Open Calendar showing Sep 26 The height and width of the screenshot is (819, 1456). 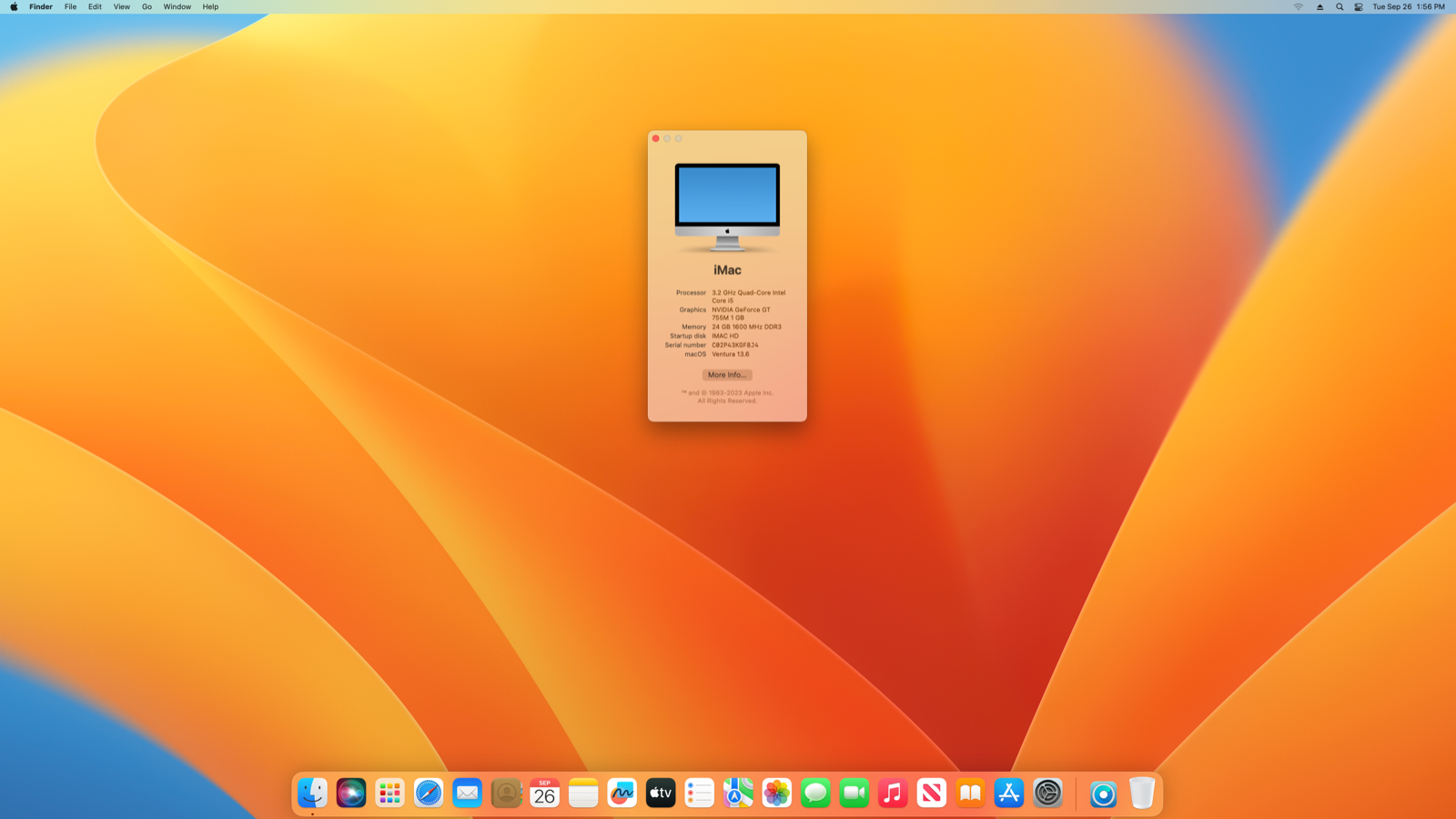544,794
